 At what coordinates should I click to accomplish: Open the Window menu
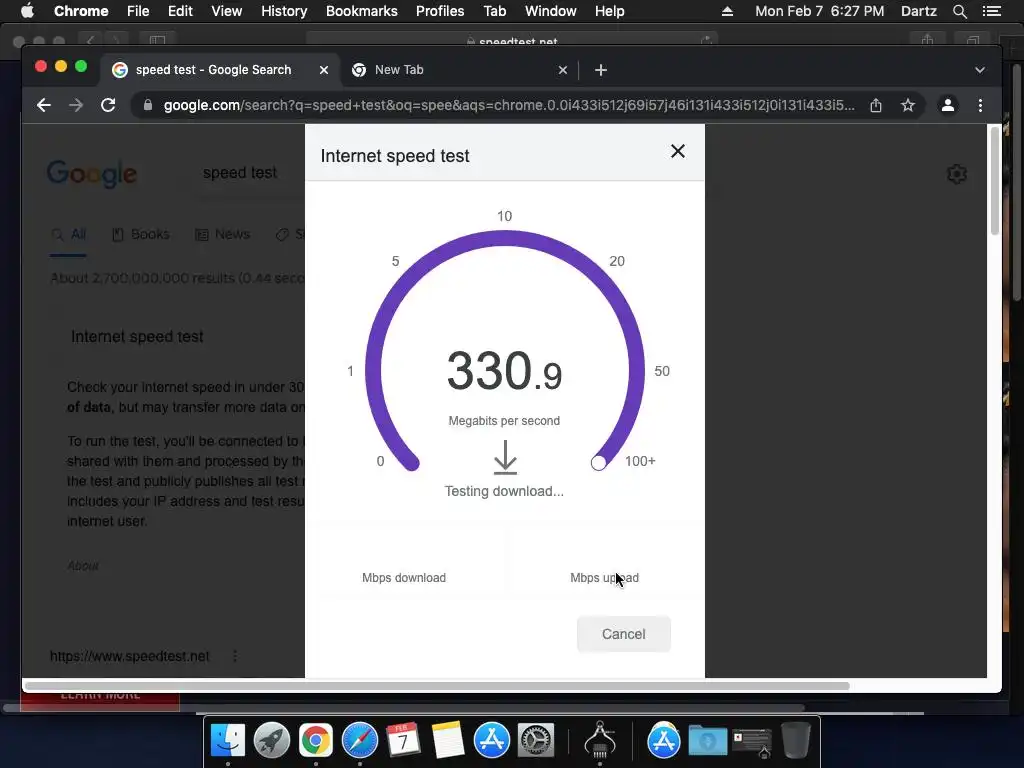pos(551,11)
